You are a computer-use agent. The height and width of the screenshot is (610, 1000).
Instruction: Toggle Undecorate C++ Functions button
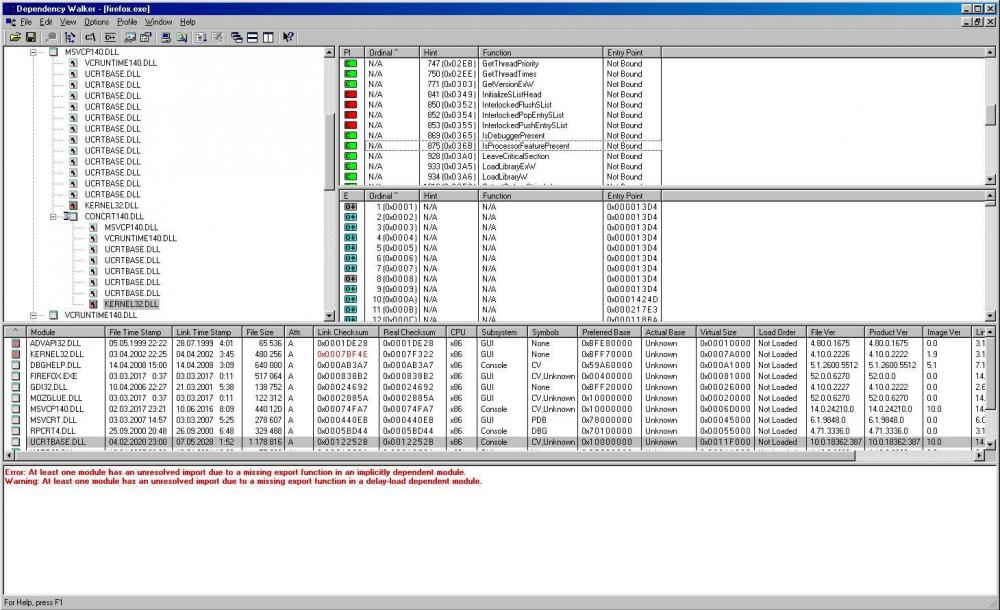click(x=110, y=37)
